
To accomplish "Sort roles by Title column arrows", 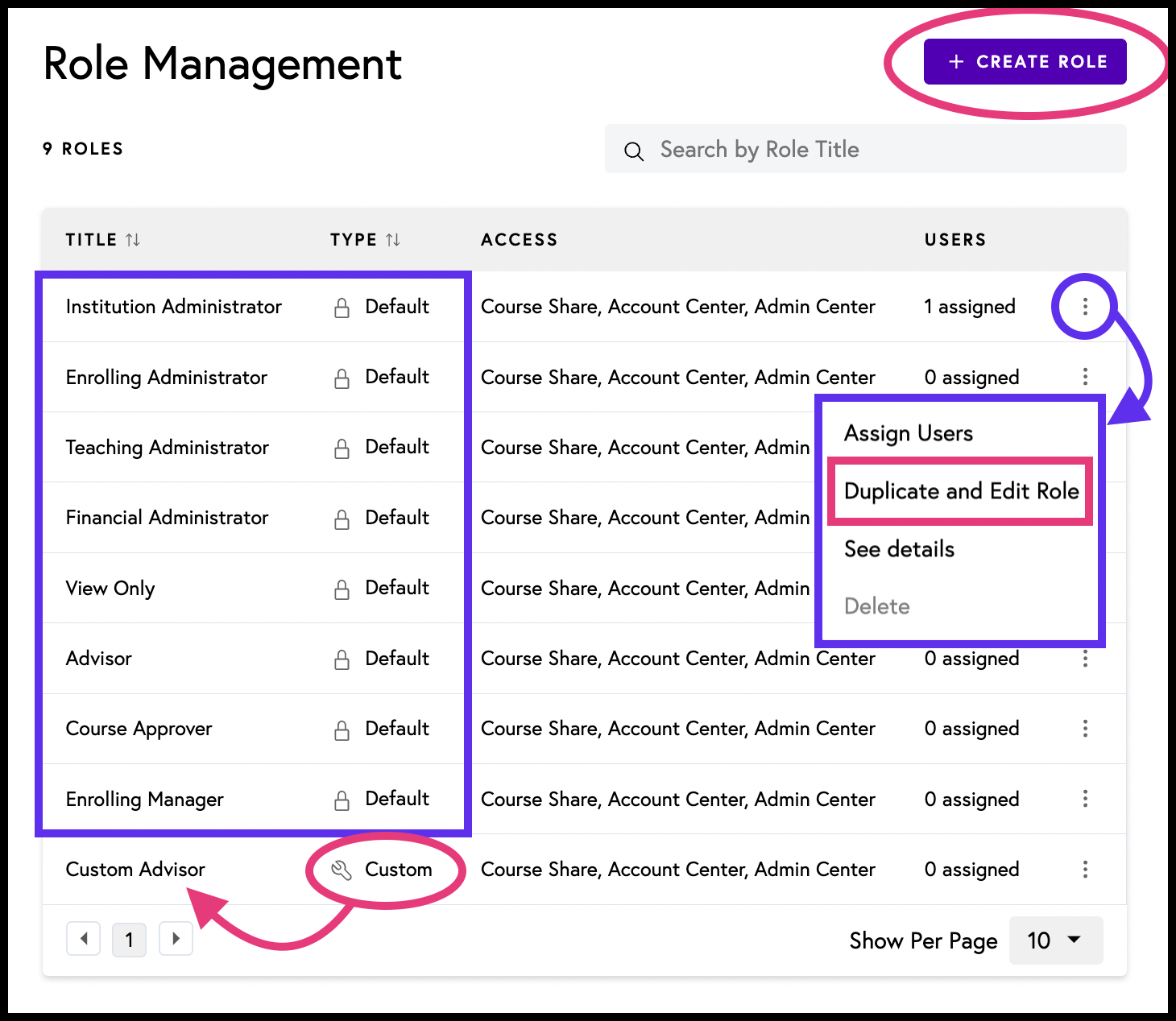I will tap(133, 240).
